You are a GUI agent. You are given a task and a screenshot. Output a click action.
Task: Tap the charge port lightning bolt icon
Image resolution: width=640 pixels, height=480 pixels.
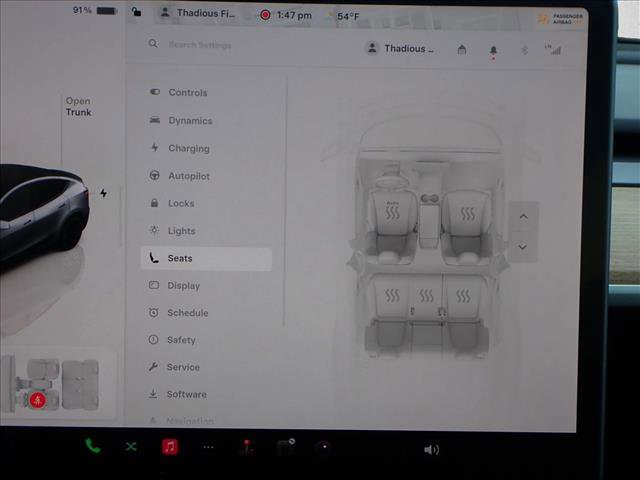104,193
